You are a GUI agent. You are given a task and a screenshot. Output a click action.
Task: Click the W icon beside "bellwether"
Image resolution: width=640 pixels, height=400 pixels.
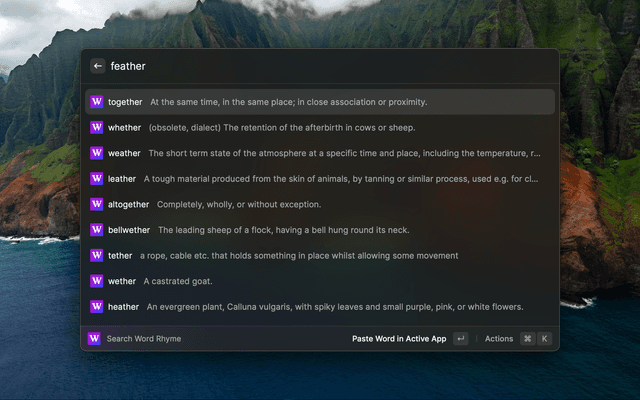[x=96, y=230]
